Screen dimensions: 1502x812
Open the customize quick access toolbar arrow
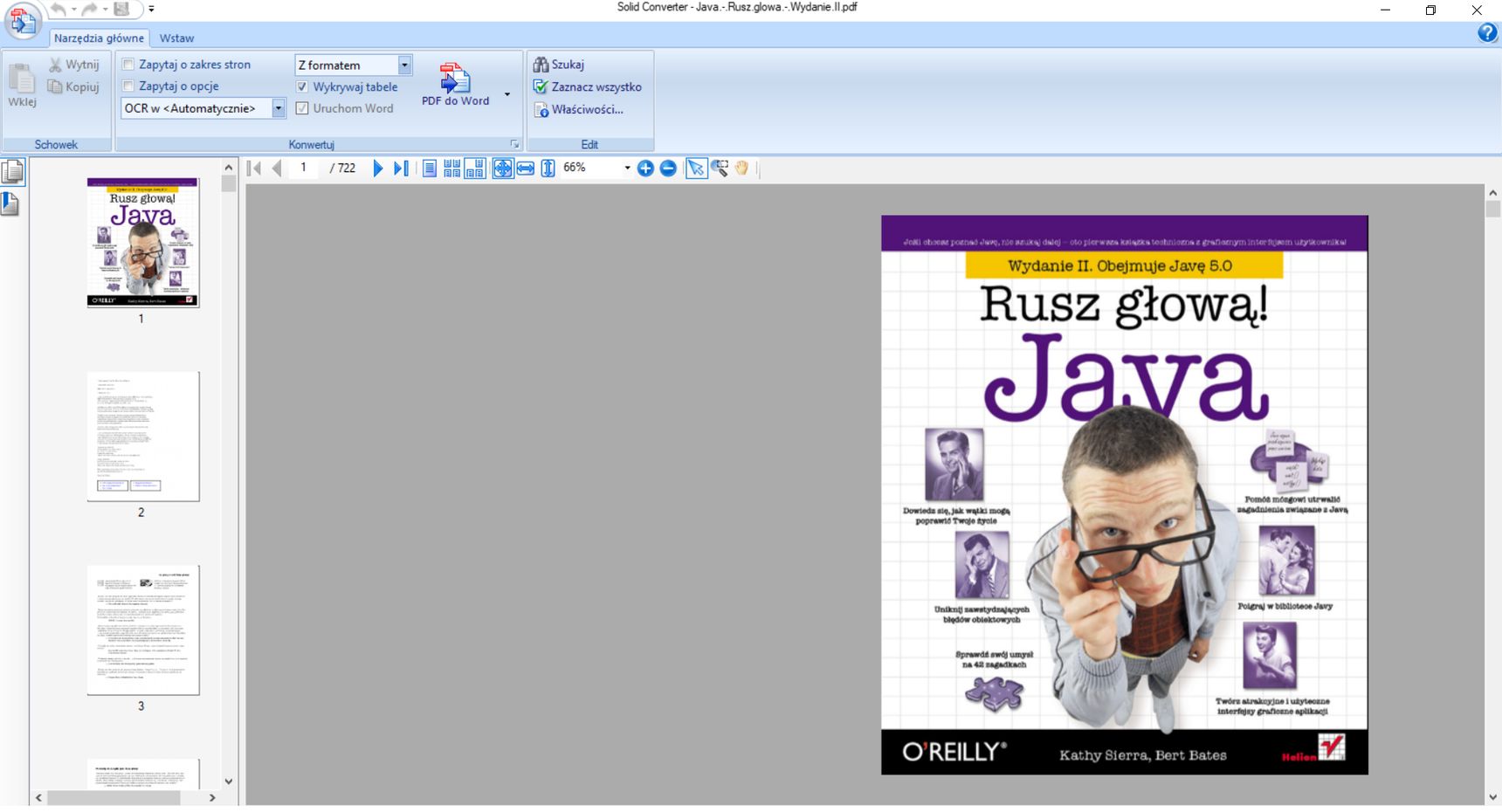(x=151, y=9)
